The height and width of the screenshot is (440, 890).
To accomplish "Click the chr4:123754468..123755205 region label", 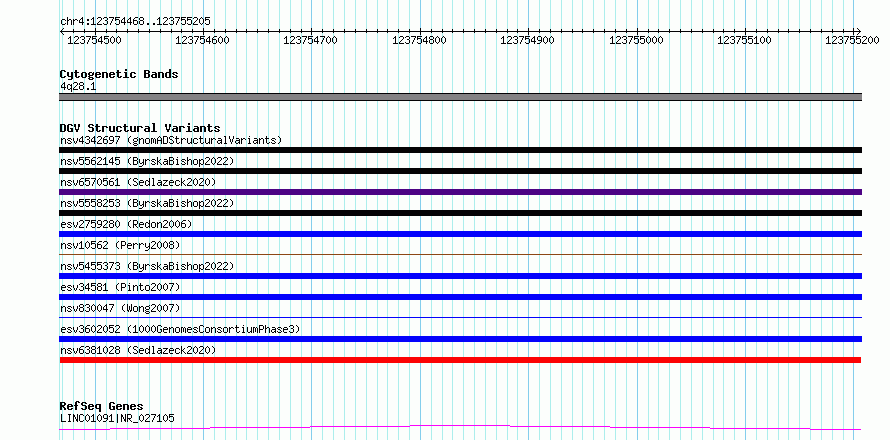I will 135,22.
